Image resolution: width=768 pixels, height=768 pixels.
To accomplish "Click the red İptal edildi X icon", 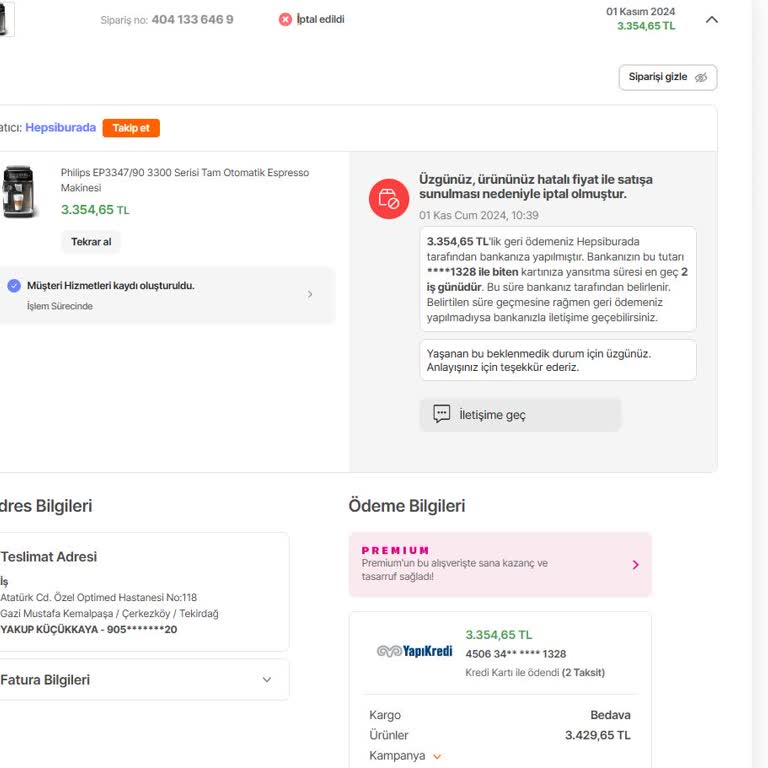I will click(x=285, y=20).
